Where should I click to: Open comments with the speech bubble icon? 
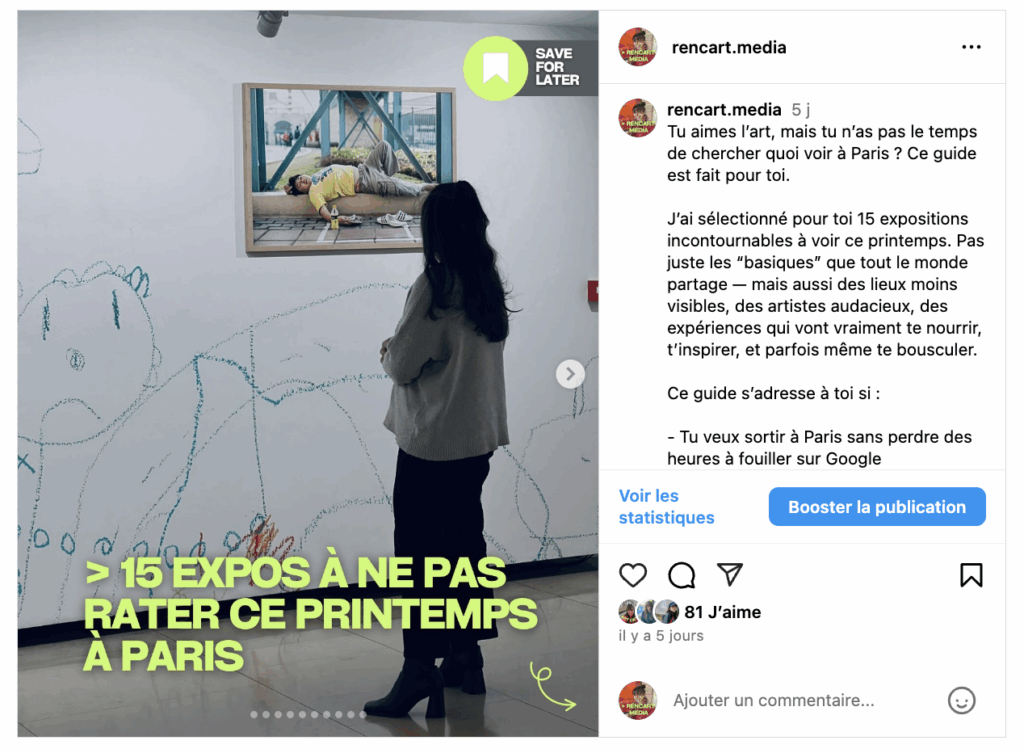681,575
